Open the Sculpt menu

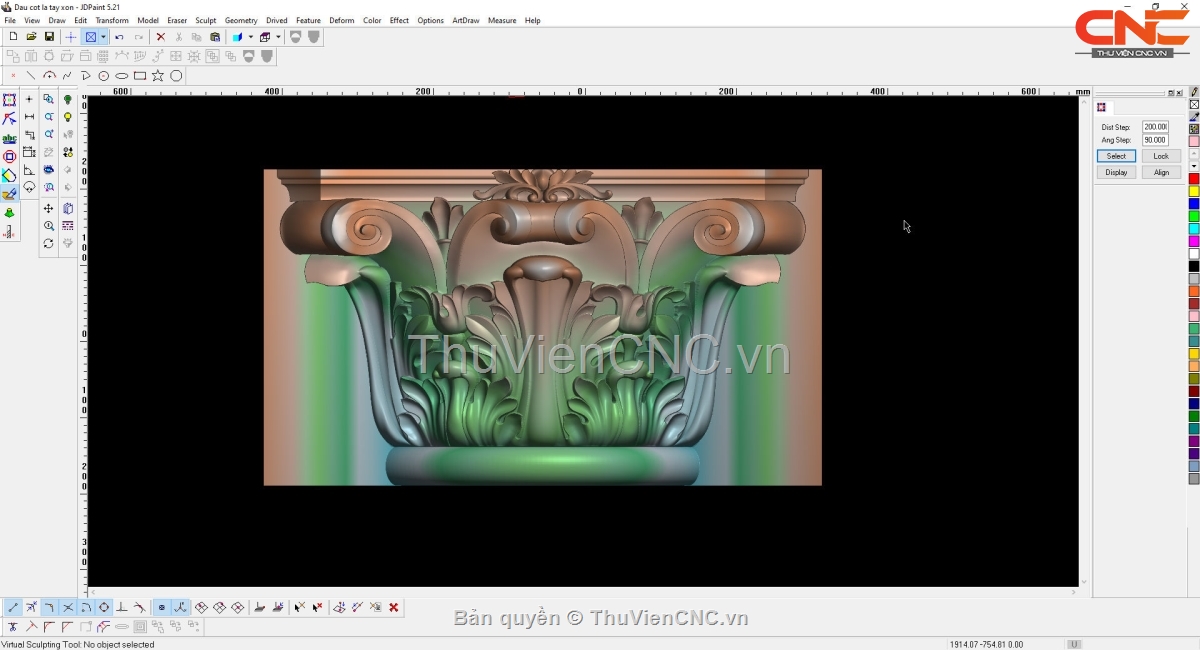coord(205,20)
